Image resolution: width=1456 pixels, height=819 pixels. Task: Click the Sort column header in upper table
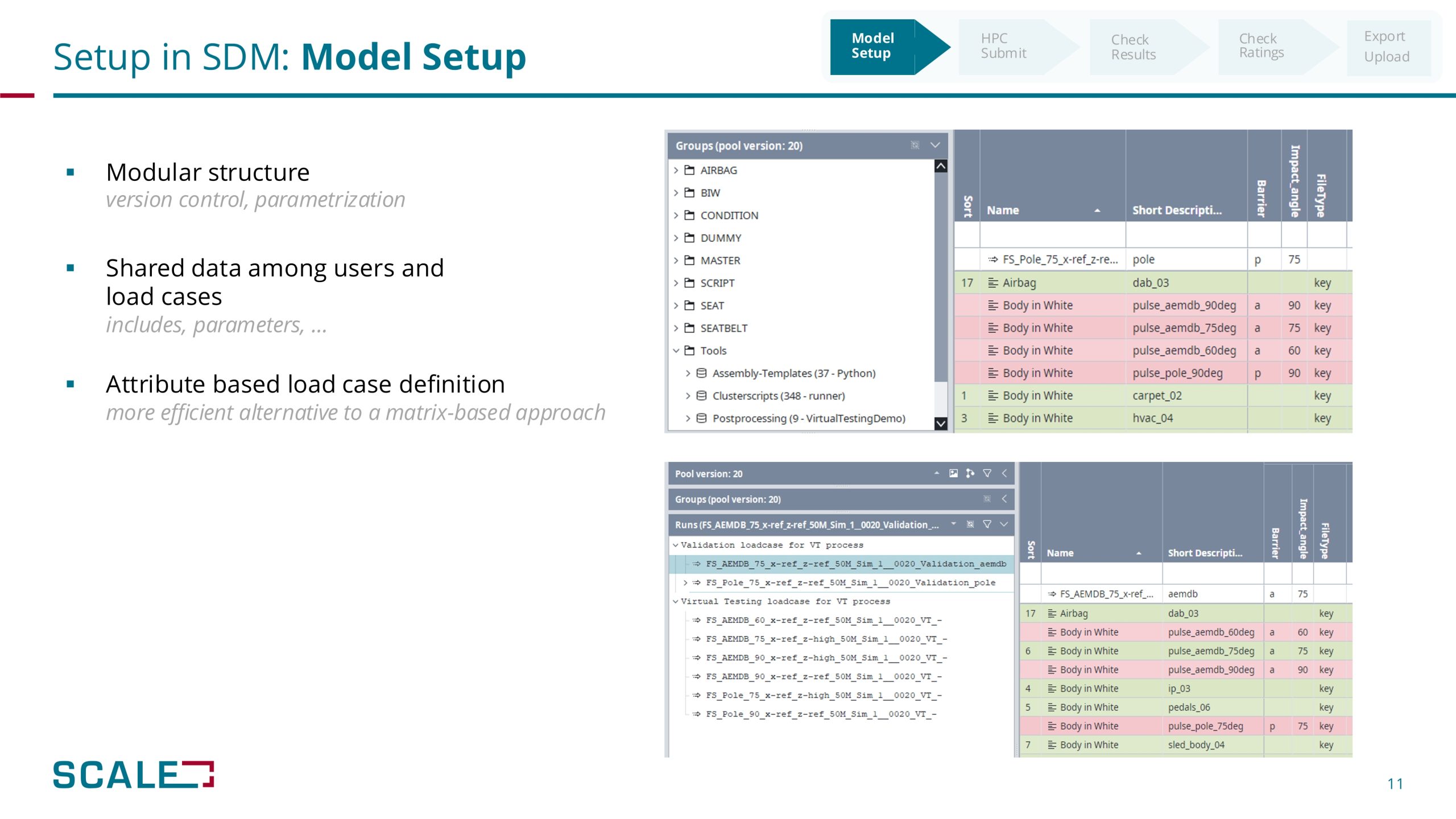pos(967,206)
